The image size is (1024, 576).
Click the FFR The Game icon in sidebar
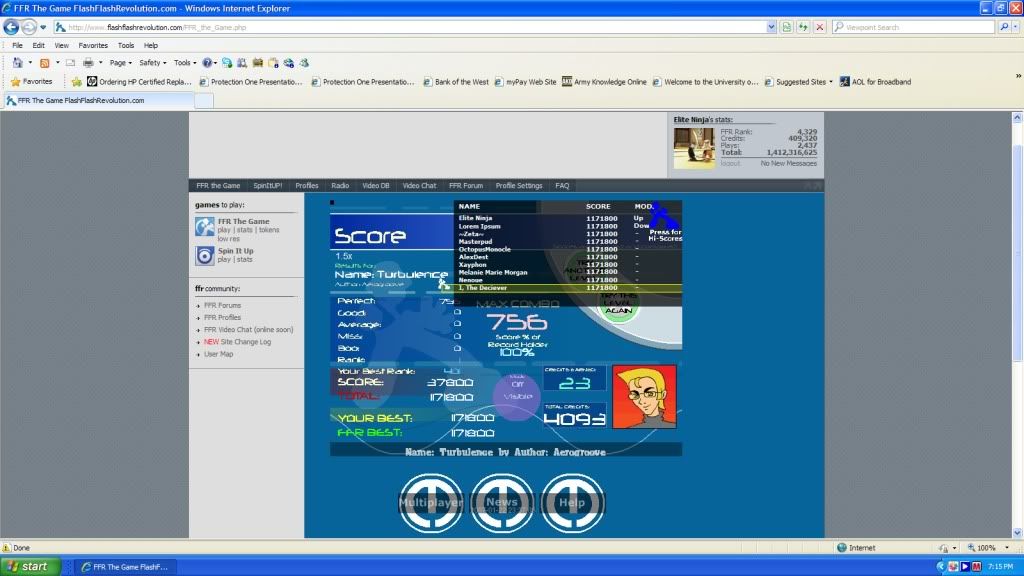204,227
